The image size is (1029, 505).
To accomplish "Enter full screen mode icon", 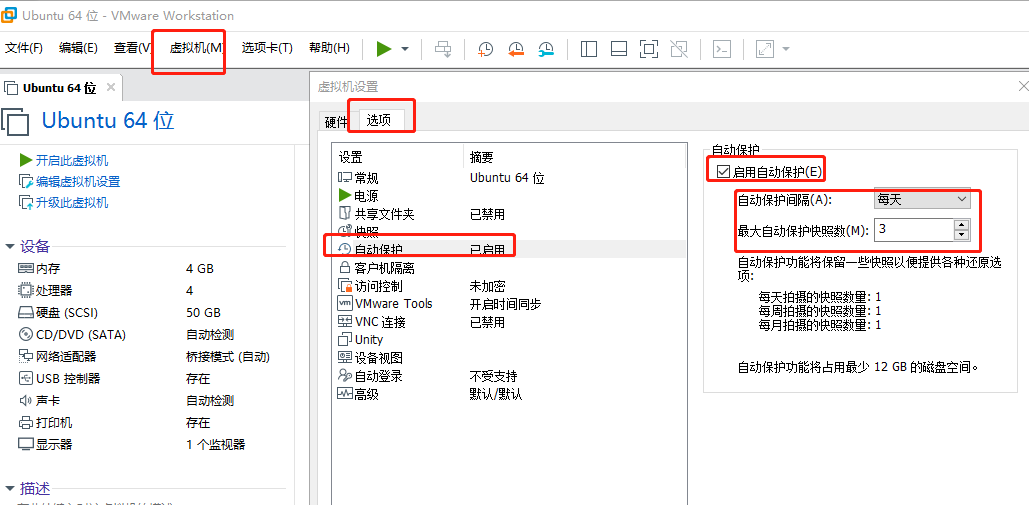I will 648,49.
